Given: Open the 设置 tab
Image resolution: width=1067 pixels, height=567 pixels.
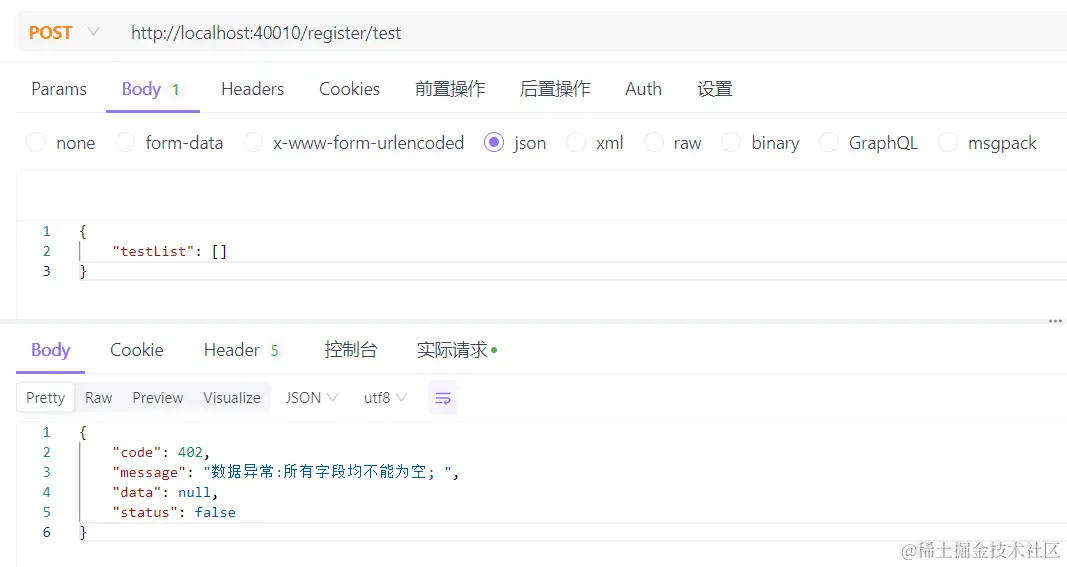Looking at the screenshot, I should click(715, 89).
